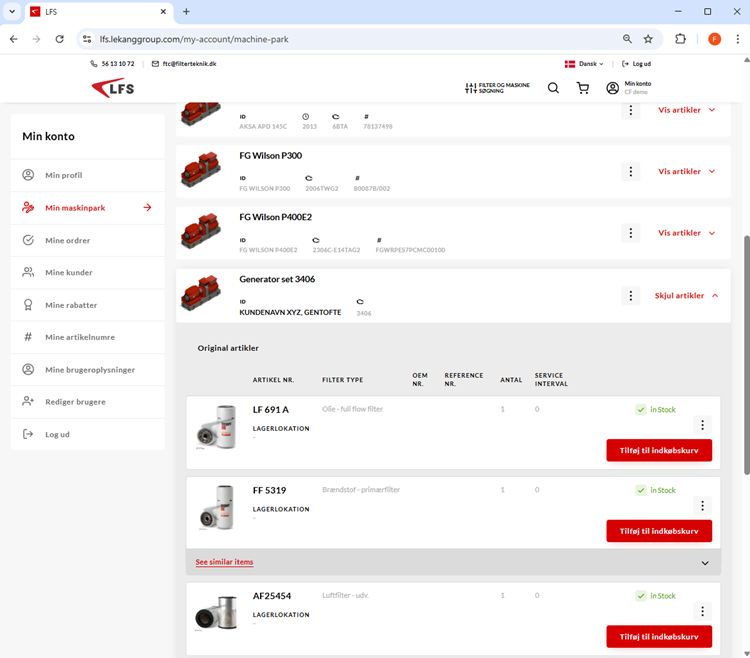Click the phone number 56 13 10 72

click(x=118, y=64)
